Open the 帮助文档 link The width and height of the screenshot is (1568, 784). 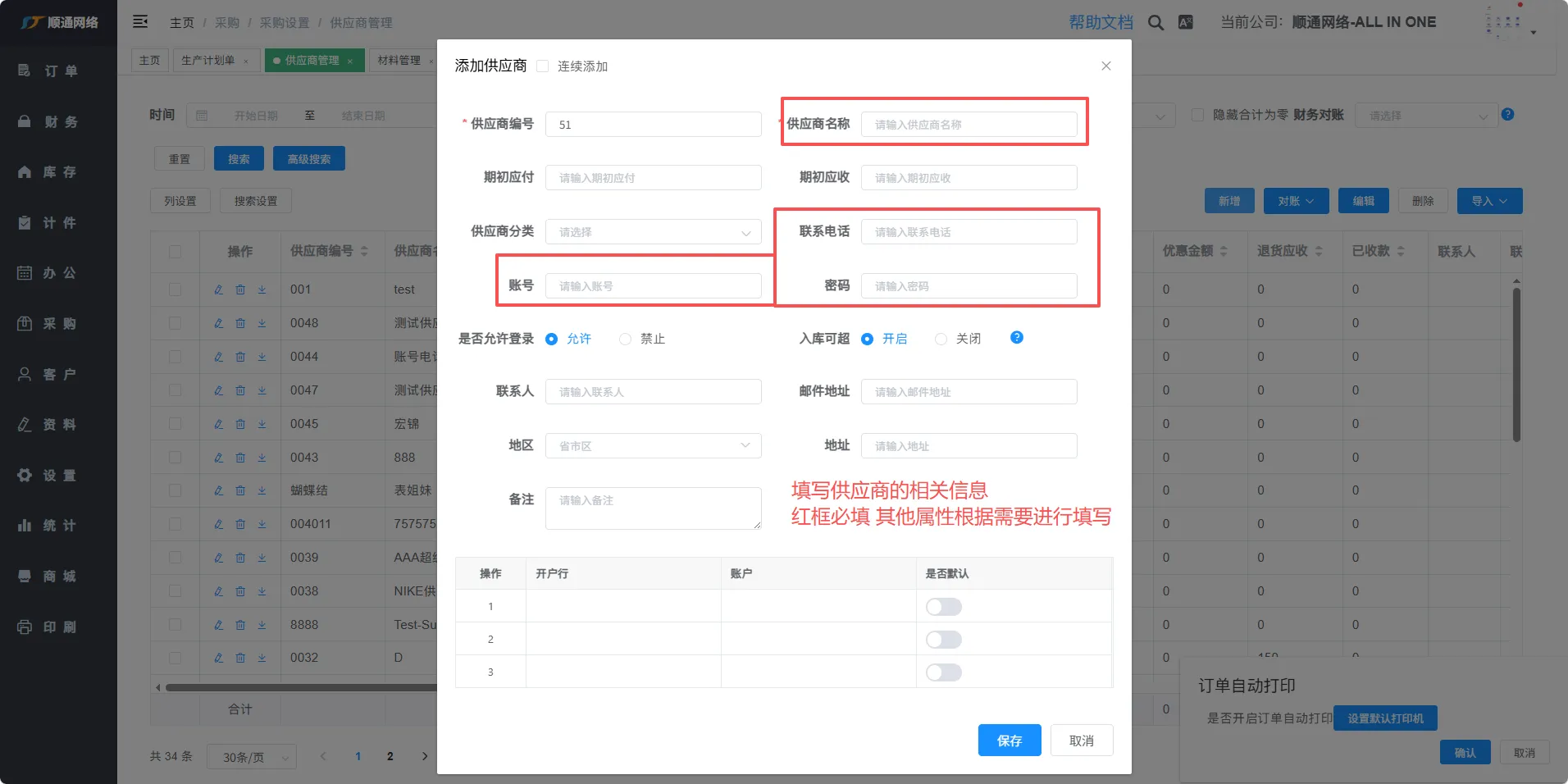(1101, 23)
